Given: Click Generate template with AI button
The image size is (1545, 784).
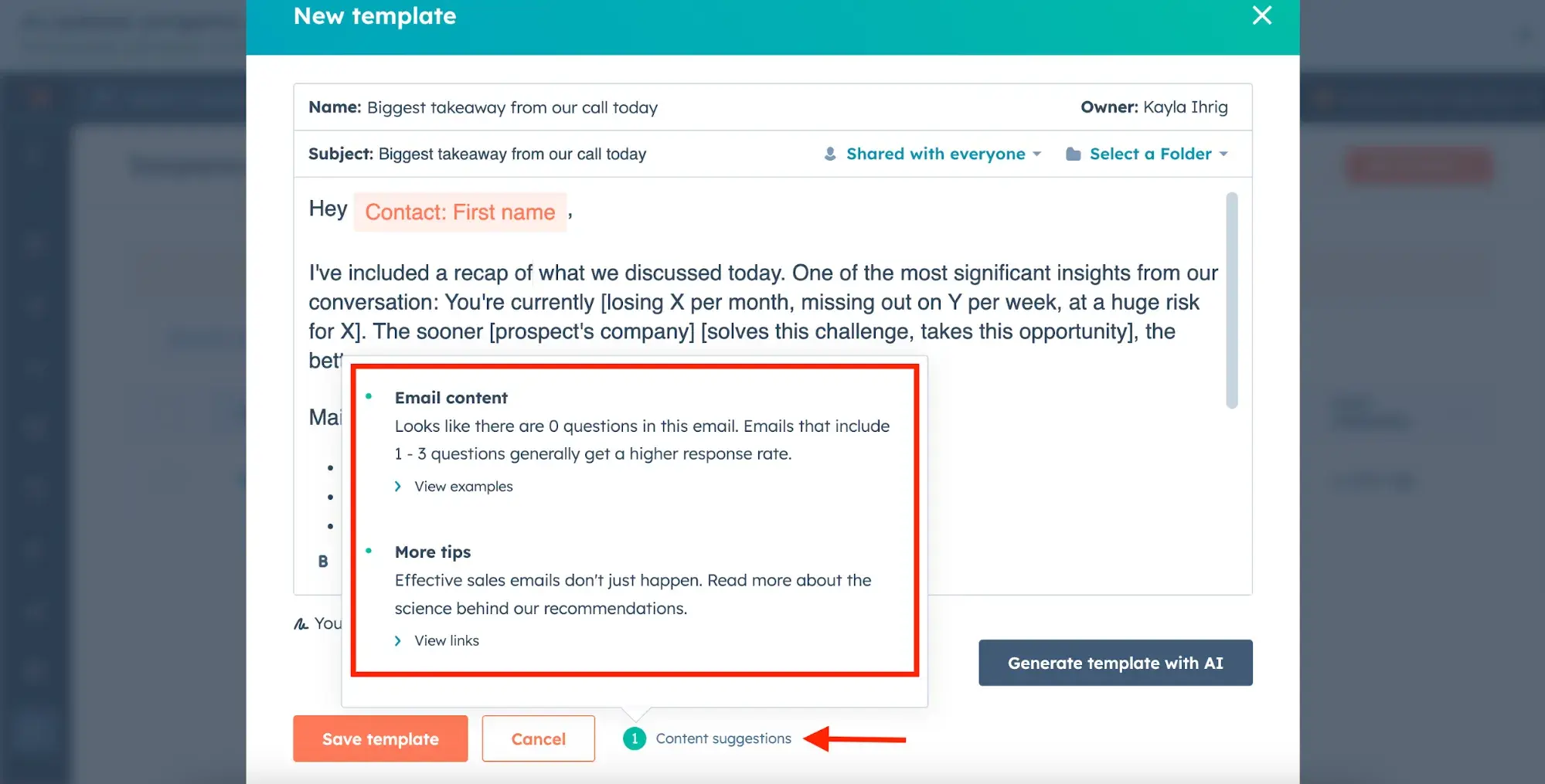Looking at the screenshot, I should tap(1115, 663).
